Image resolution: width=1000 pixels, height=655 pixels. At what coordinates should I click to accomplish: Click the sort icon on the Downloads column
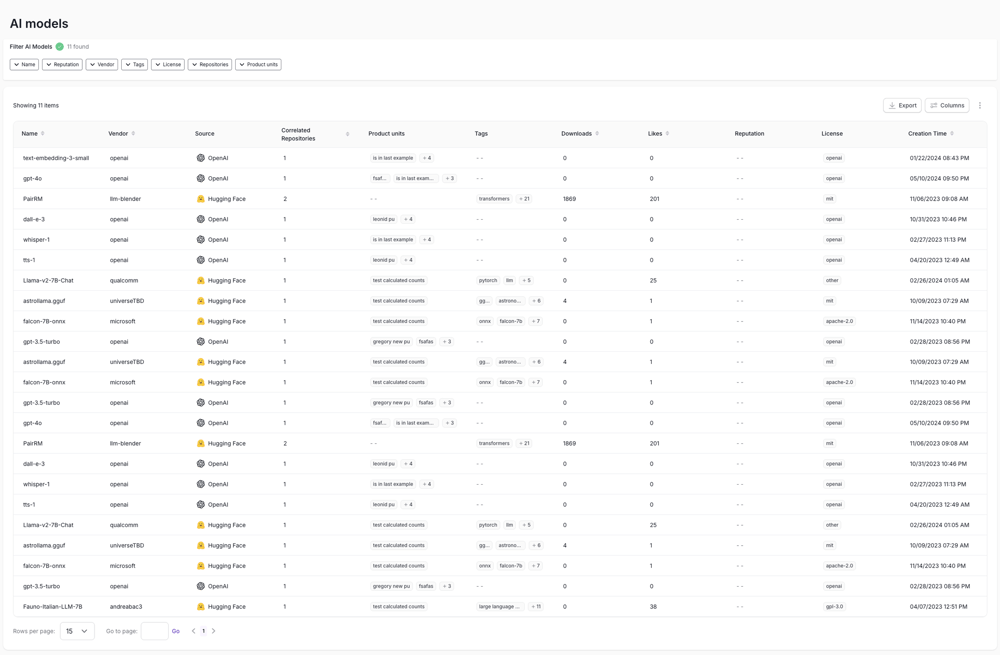(x=597, y=133)
